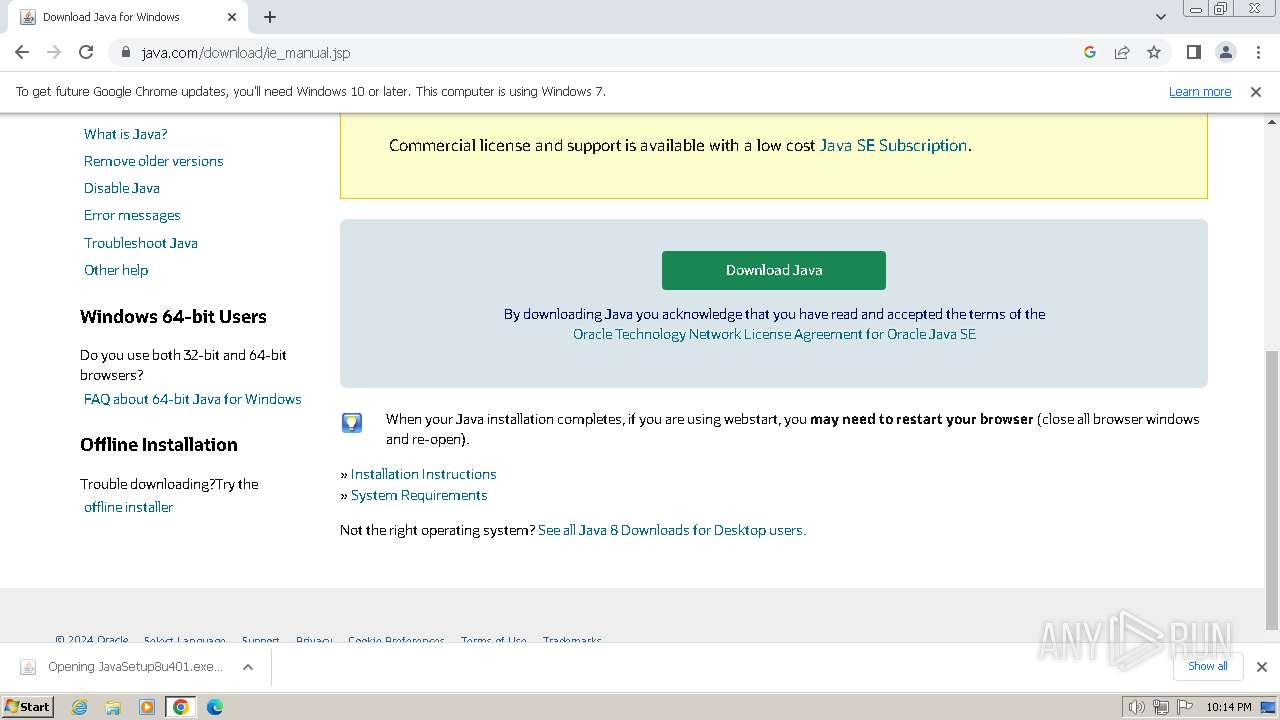Click the Offline Installation heading

click(159, 445)
